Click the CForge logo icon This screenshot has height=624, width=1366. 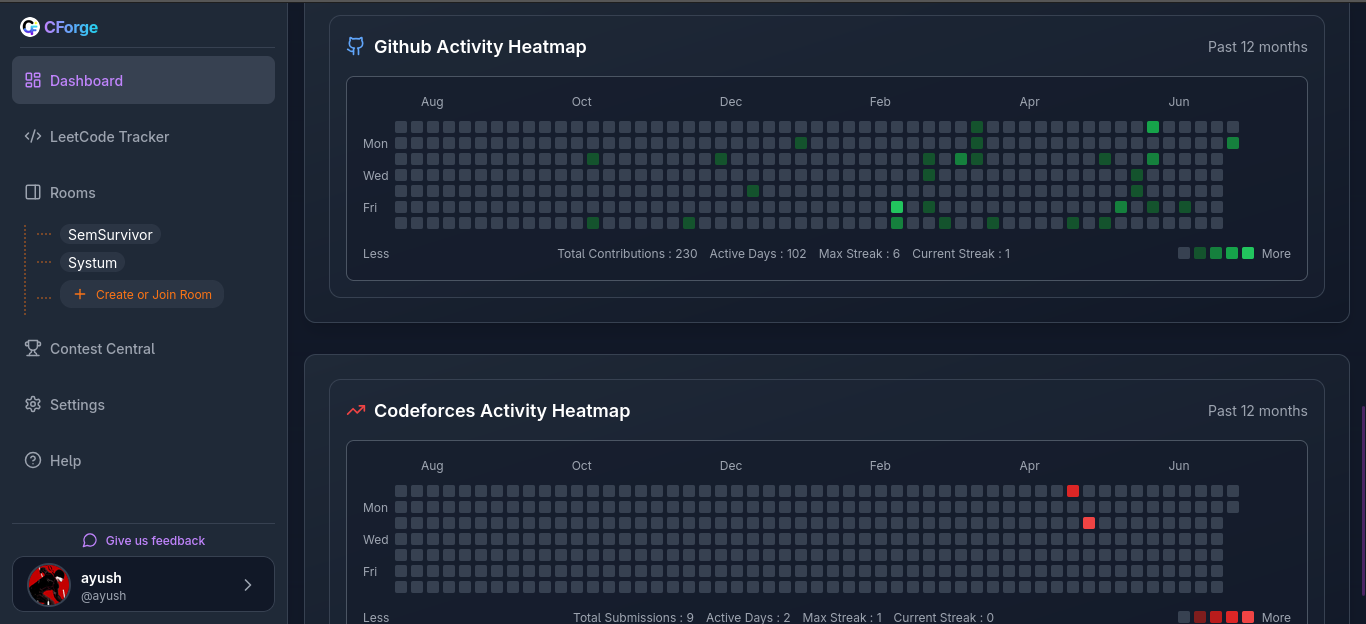29,26
